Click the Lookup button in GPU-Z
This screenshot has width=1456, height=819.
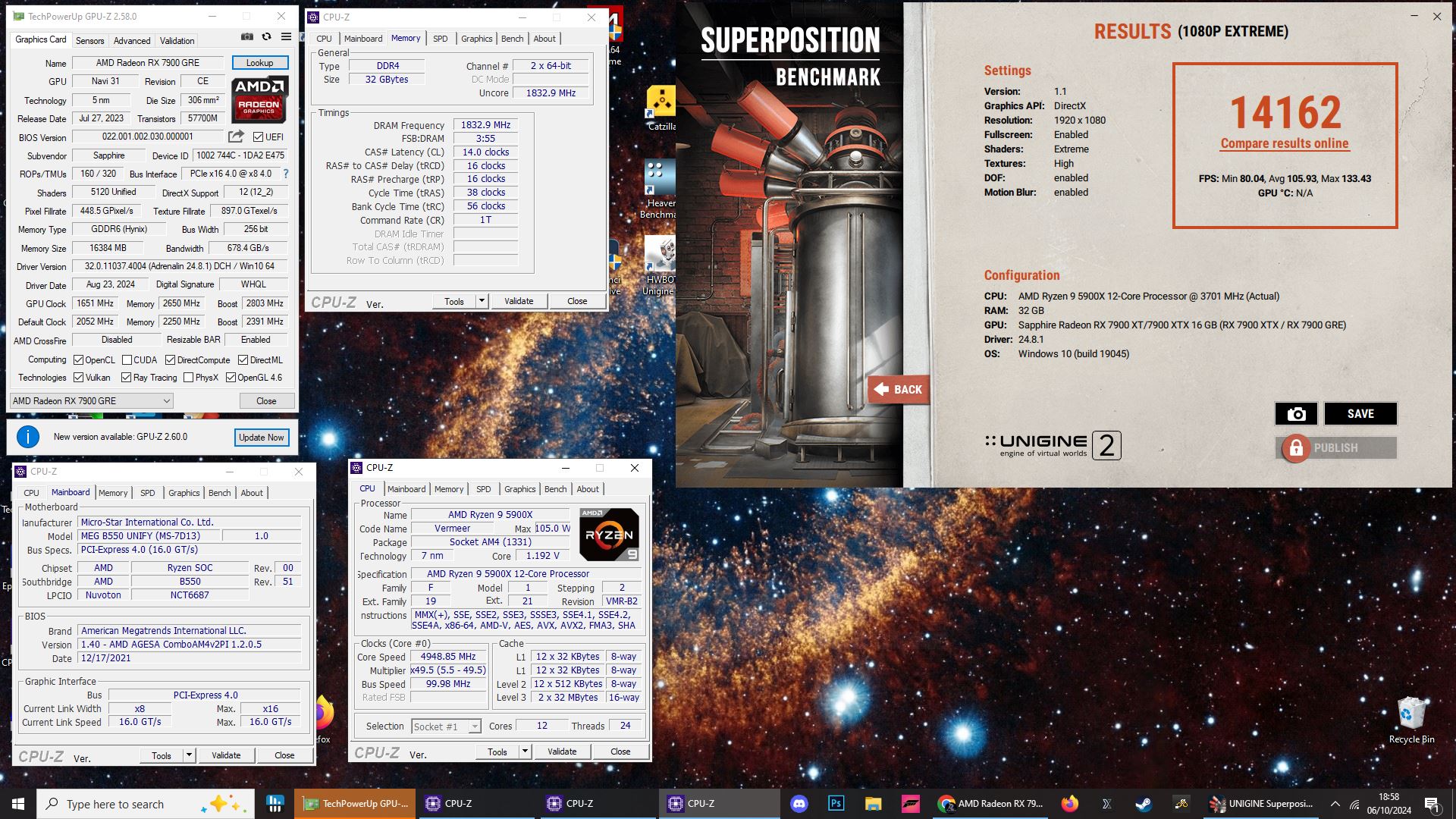point(259,63)
